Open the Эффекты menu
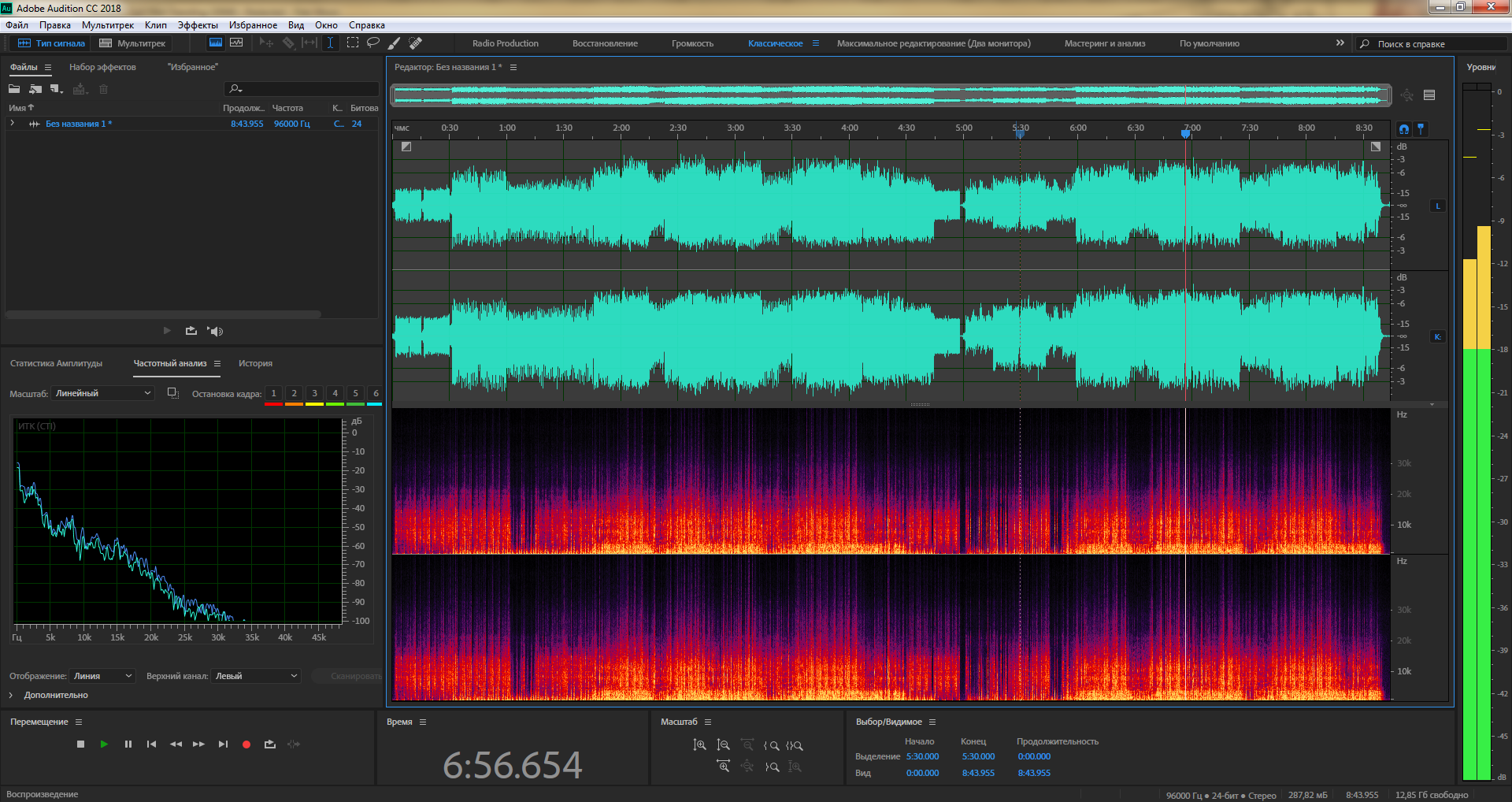The image size is (1512, 802). click(x=198, y=25)
